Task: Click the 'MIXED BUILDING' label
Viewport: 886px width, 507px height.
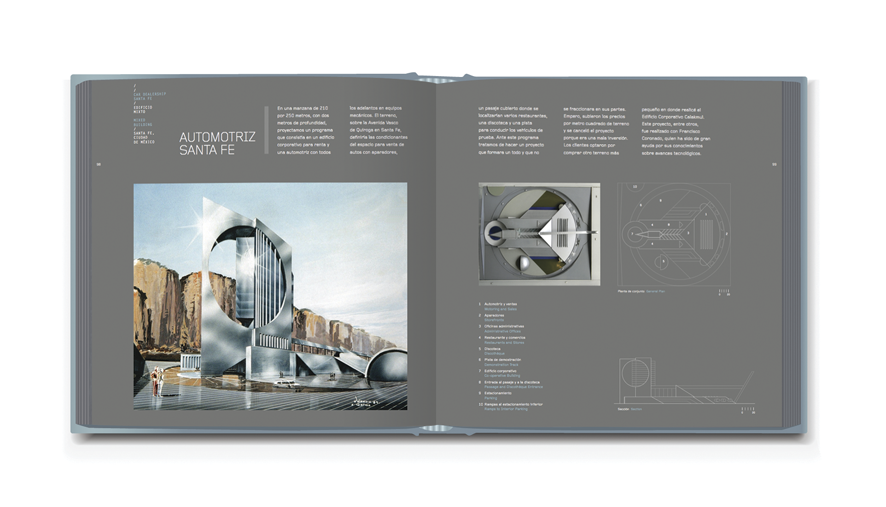Action: pos(143,123)
